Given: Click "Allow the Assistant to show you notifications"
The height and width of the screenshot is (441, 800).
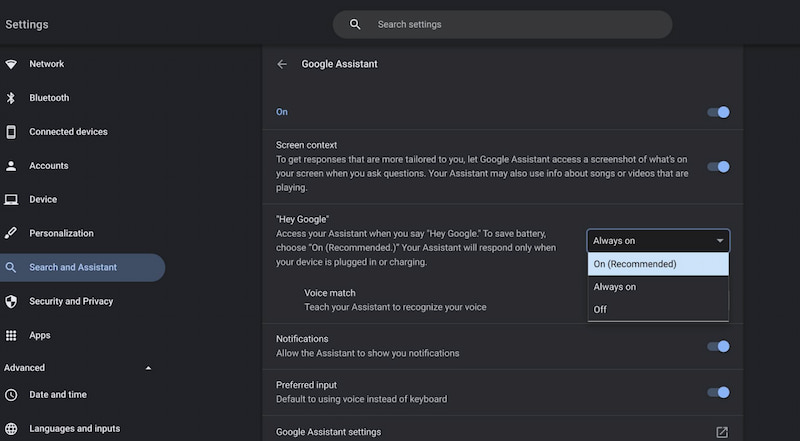Looking at the screenshot, I should [367, 353].
